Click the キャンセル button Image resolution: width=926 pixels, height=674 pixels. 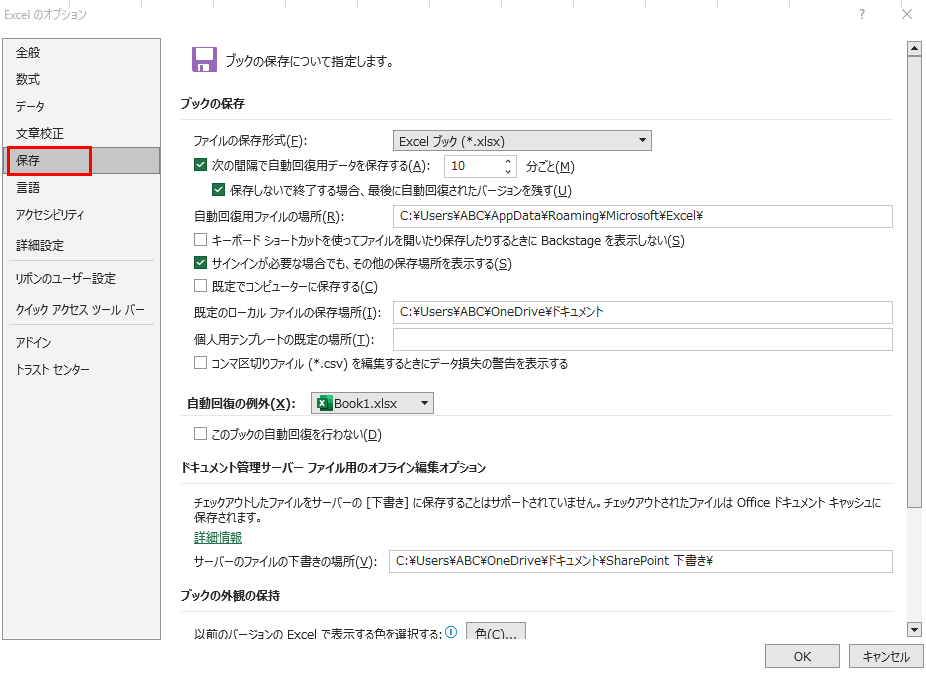pos(885,657)
